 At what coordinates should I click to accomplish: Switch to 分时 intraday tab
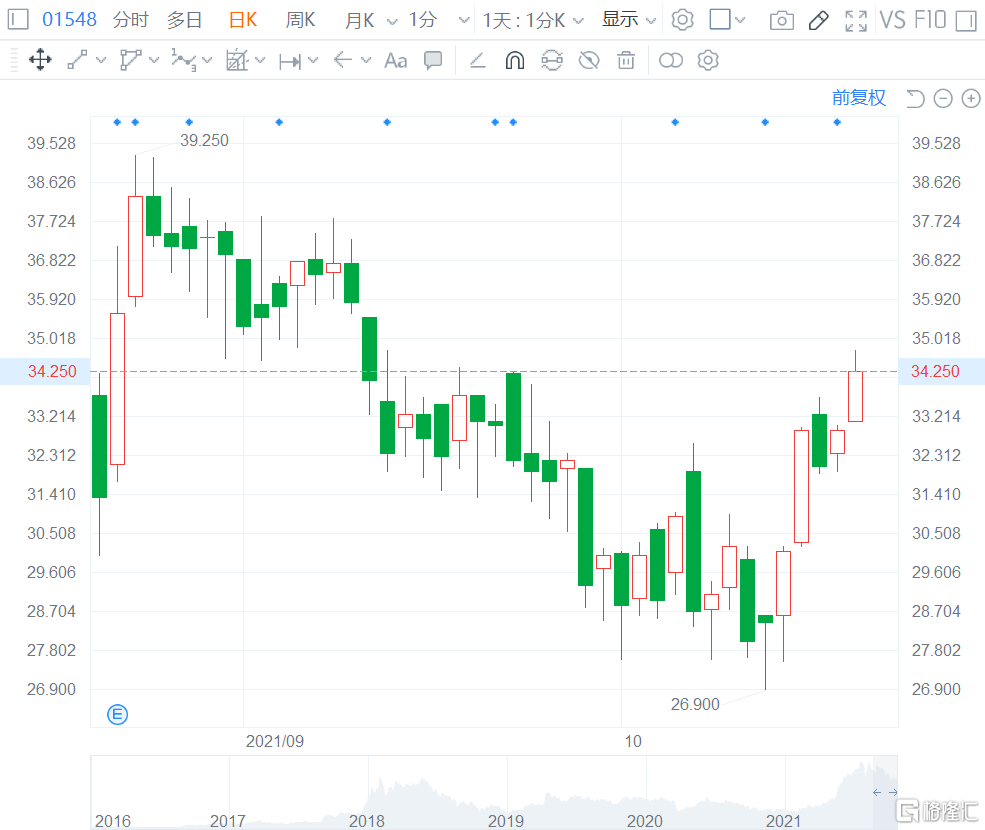tap(130, 20)
